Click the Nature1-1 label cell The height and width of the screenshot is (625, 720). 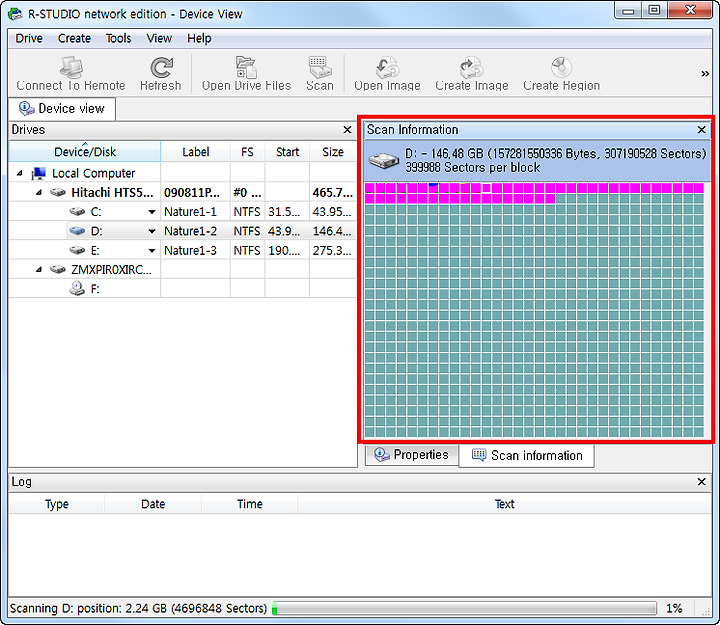195,212
